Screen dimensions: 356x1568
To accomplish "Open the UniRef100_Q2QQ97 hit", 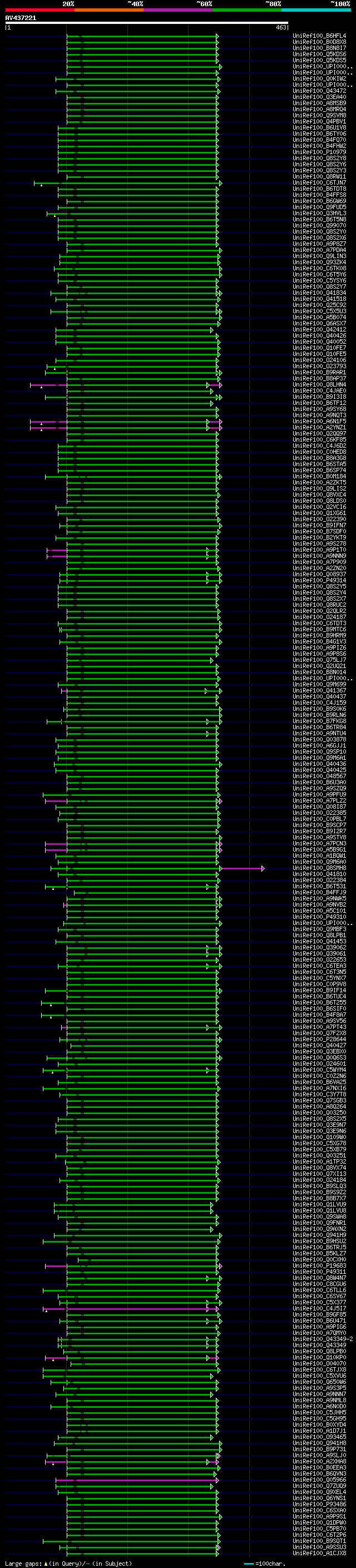I will pos(319,433).
